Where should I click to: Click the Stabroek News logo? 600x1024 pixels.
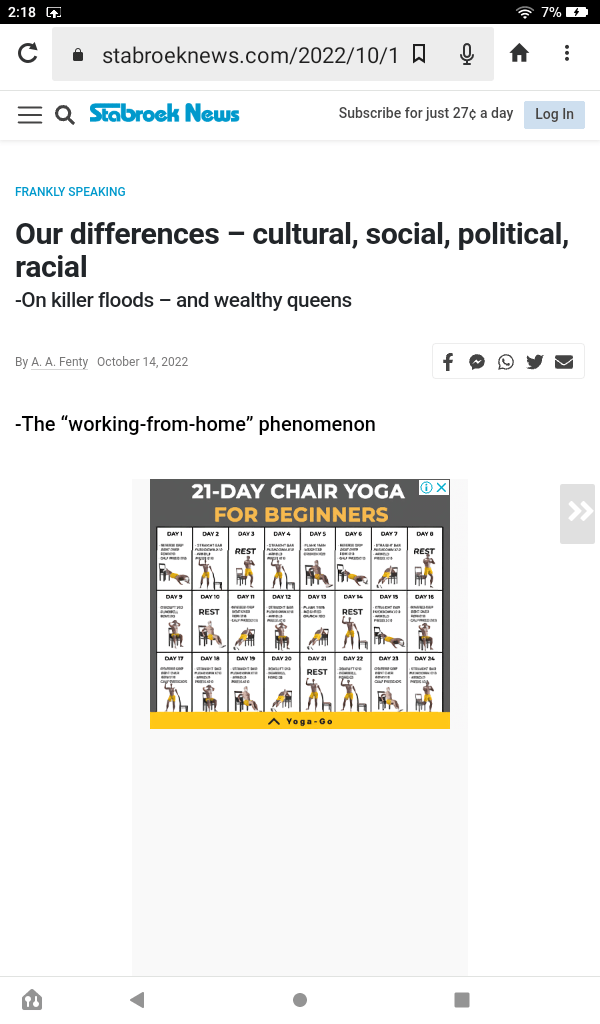pos(164,113)
